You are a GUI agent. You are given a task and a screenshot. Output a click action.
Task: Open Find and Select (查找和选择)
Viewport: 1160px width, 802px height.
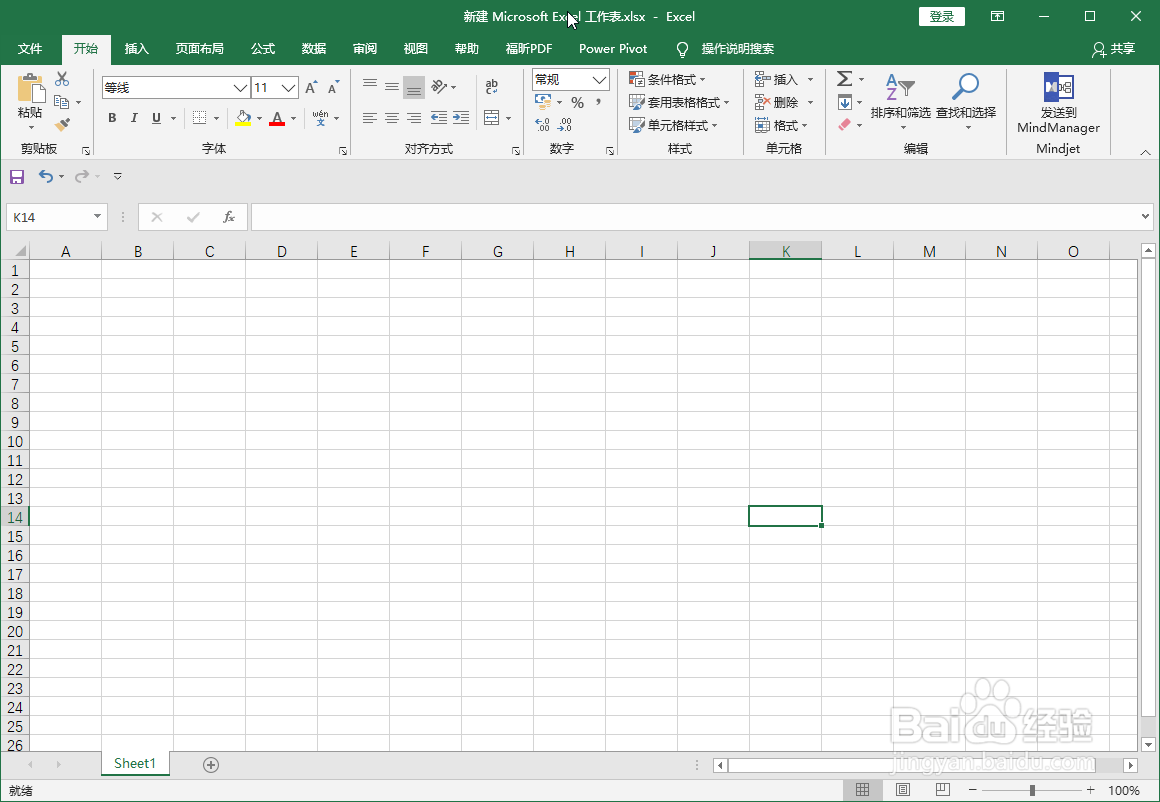coord(966,100)
